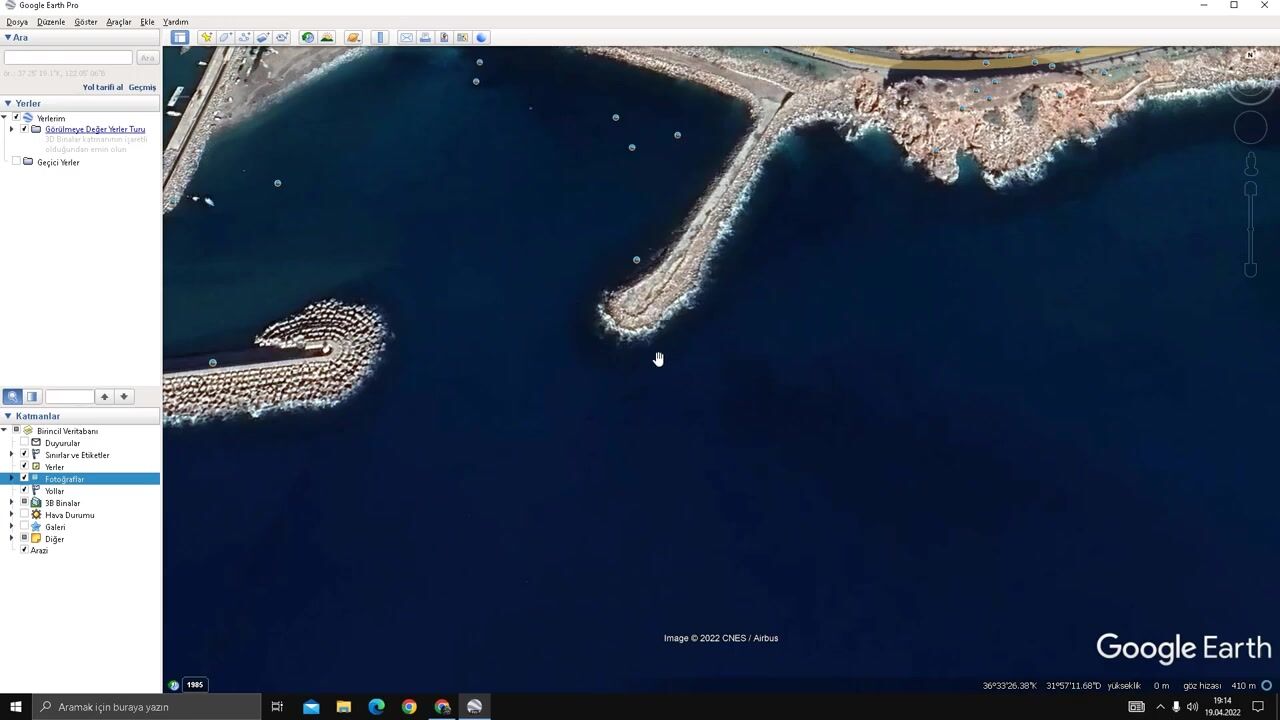Screen dimensions: 1280x720
Task: Click the Yol tarifi al link
Action: pyautogui.click(x=102, y=87)
